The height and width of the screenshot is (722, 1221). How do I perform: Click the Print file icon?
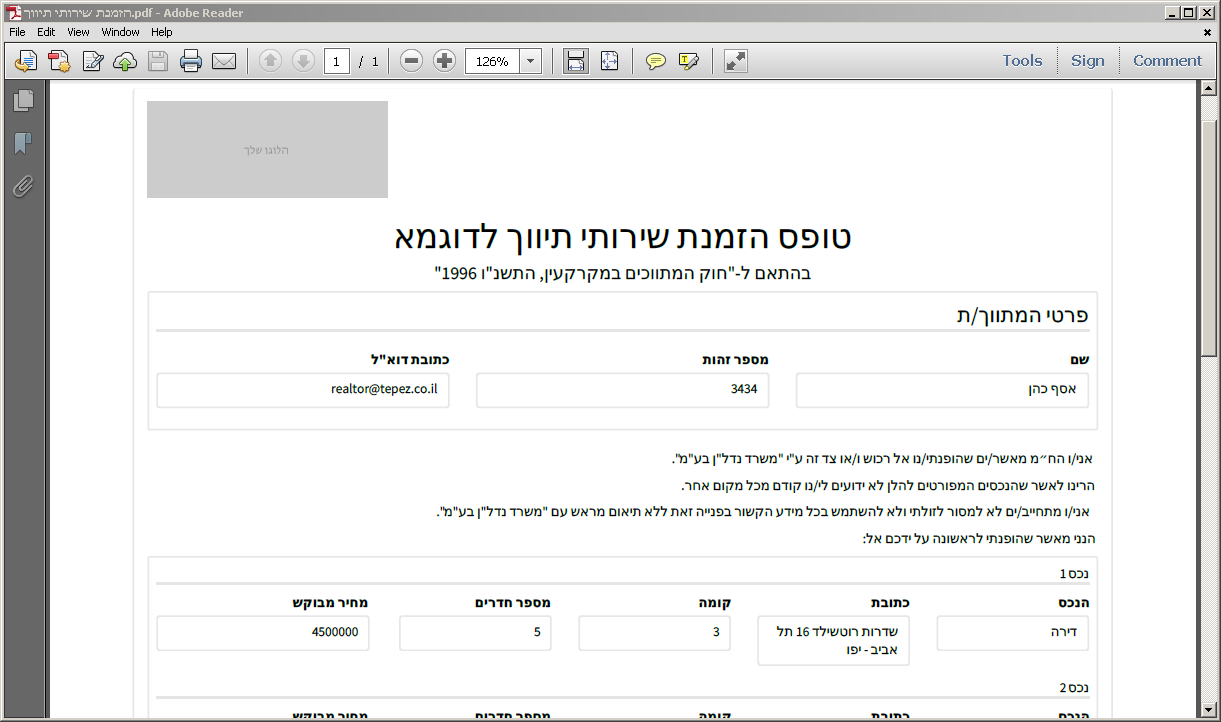click(x=191, y=61)
